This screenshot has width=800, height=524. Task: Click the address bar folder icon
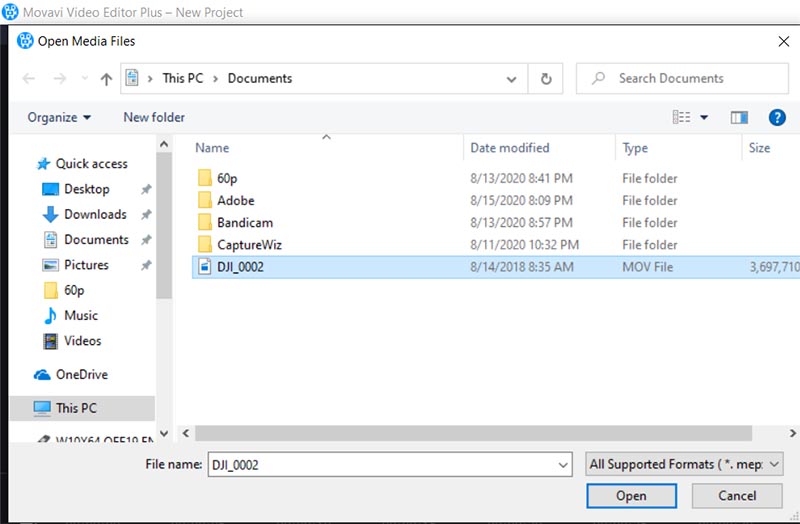pos(132,78)
